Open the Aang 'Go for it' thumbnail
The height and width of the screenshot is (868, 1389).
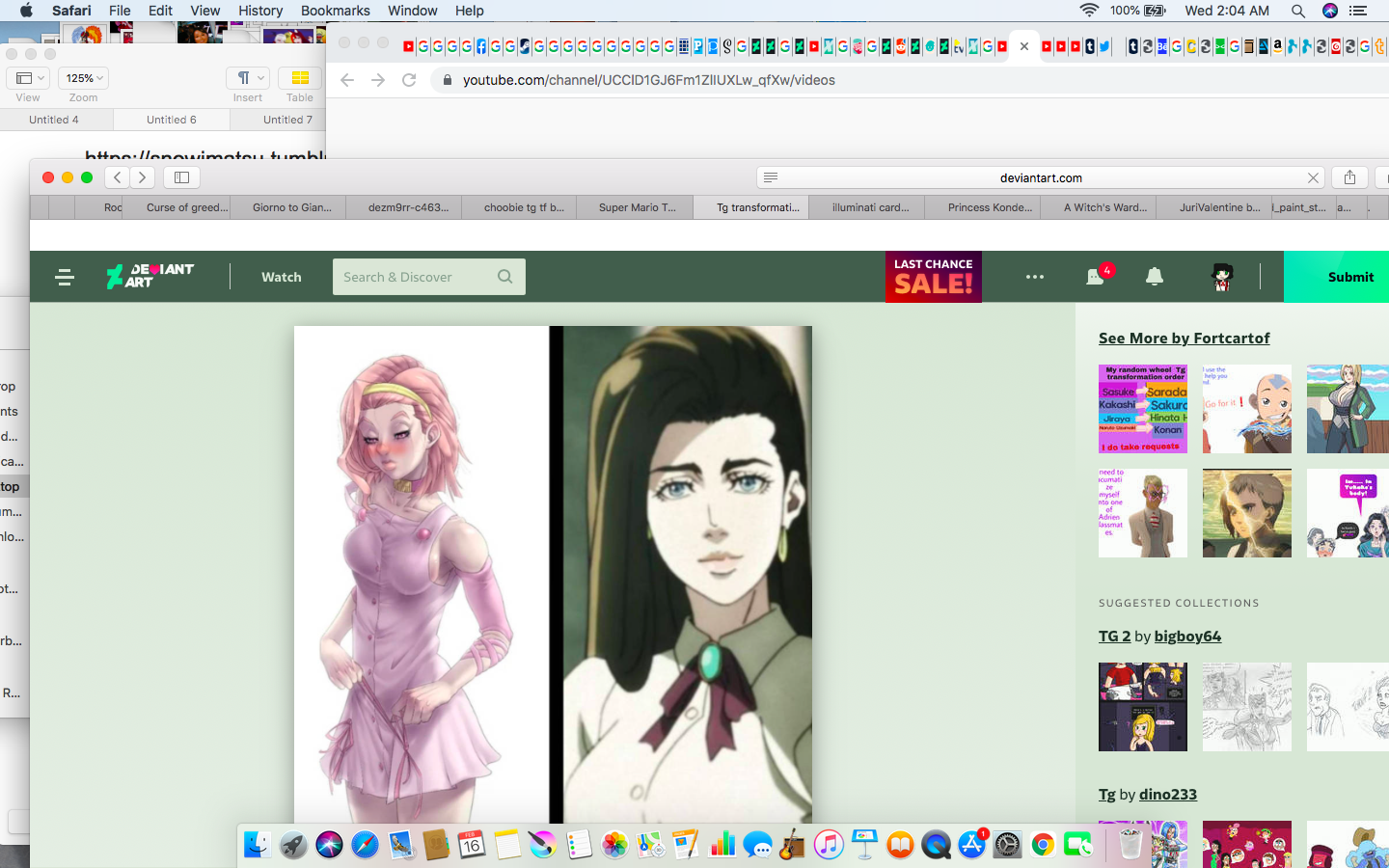coord(1247,409)
